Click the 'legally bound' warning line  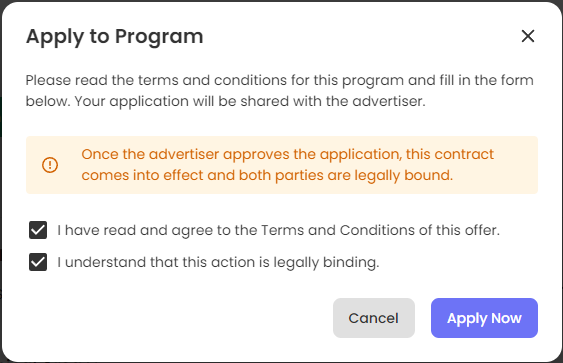(x=267, y=176)
